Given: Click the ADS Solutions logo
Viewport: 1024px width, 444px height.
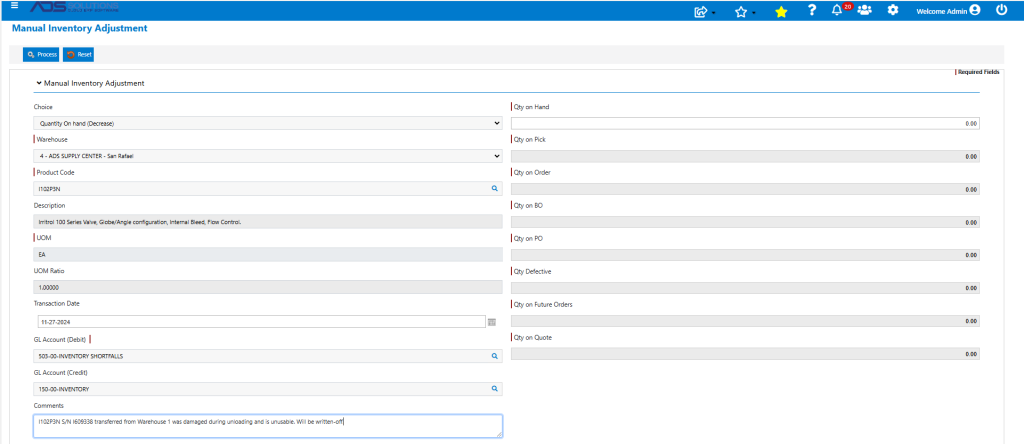Looking at the screenshot, I should point(74,8).
